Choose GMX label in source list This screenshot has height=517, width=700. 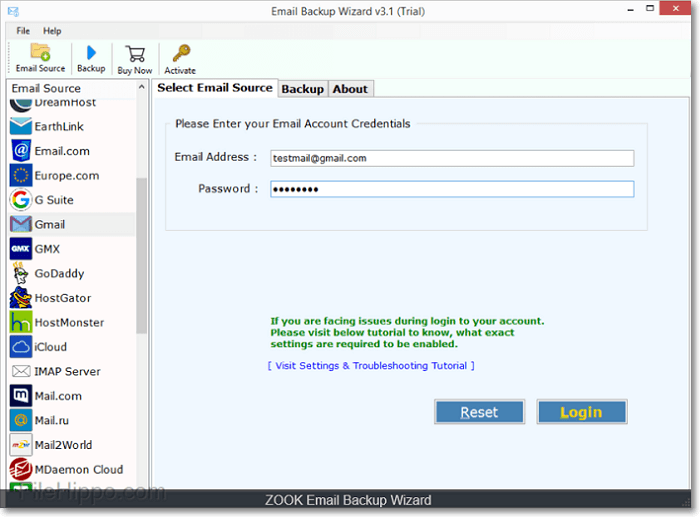[47, 249]
